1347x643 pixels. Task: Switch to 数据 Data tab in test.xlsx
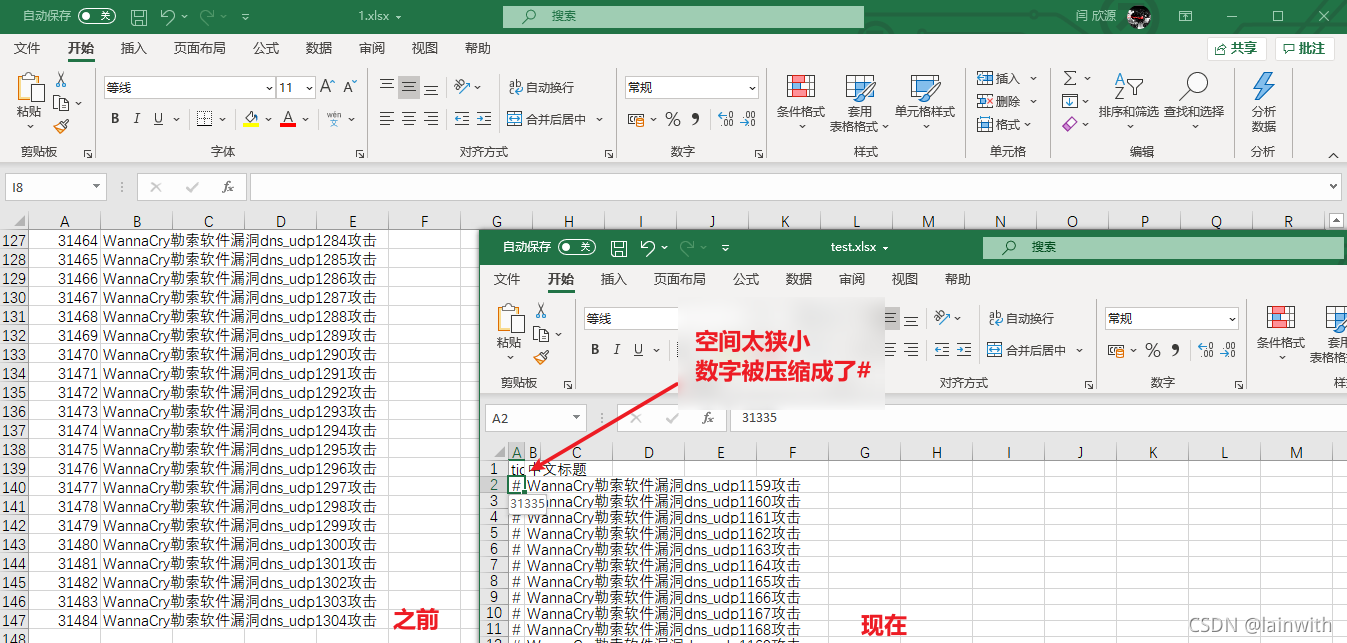[x=799, y=279]
